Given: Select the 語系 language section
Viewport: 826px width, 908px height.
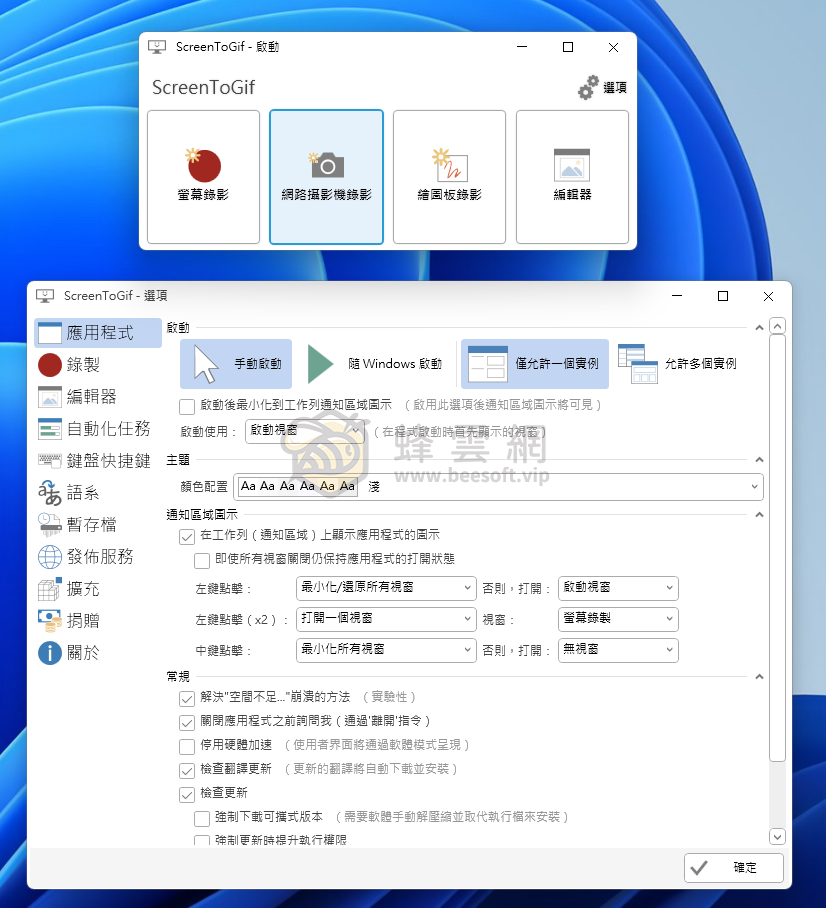Looking at the screenshot, I should (98, 493).
